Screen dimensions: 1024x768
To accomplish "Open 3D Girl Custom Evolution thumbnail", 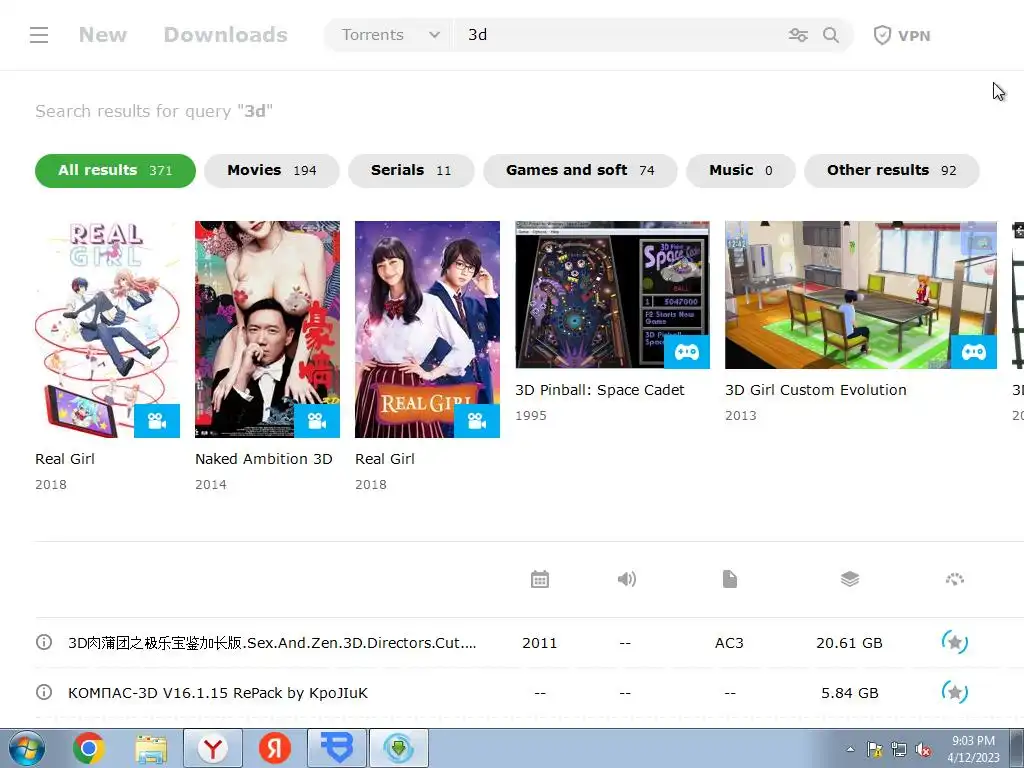I will (861, 295).
